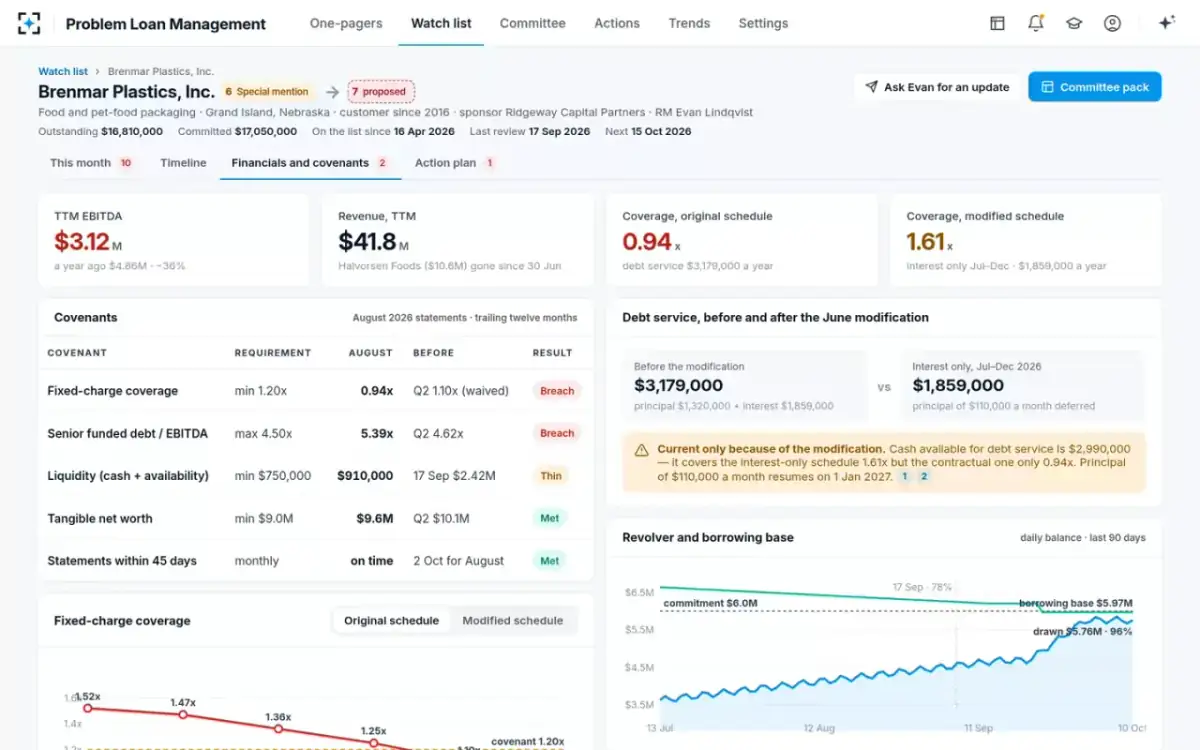Open the Actions tab
This screenshot has height=750, width=1200.
[x=617, y=23]
